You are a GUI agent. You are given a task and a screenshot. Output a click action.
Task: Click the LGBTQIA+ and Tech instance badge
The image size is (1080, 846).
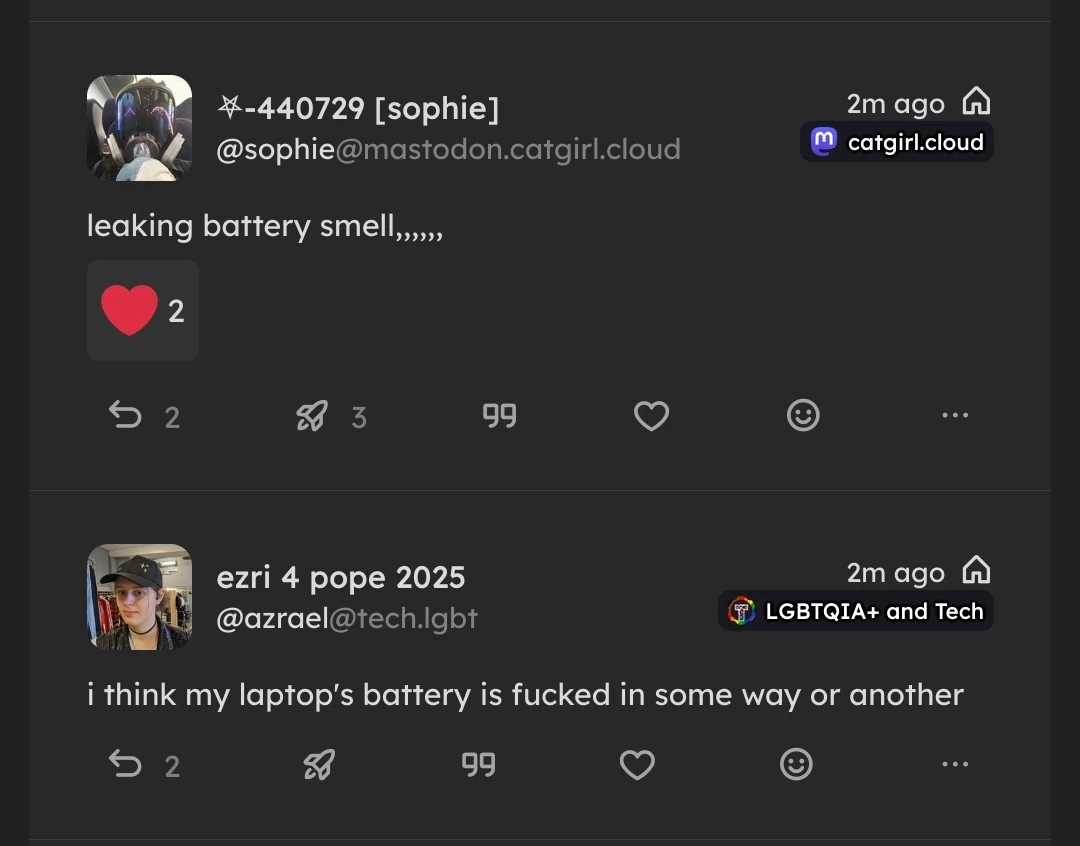tap(856, 611)
